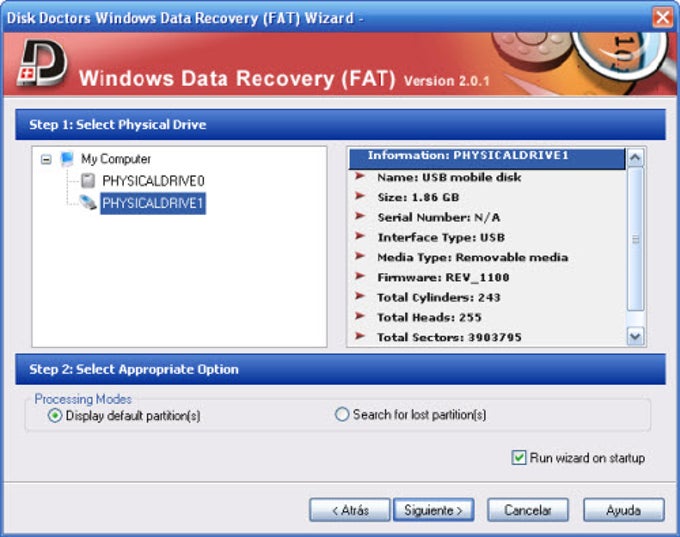Click the Disk Doctors logo icon

pyautogui.click(x=42, y=63)
